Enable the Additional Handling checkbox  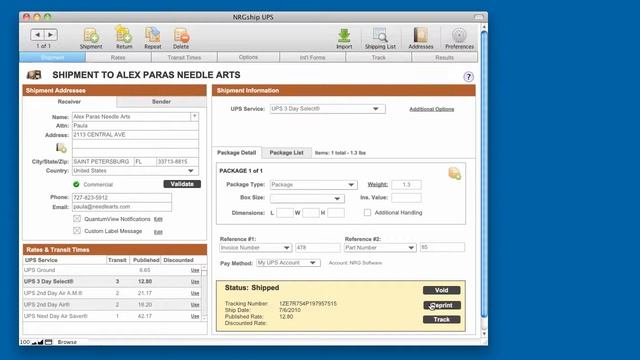[x=367, y=213]
